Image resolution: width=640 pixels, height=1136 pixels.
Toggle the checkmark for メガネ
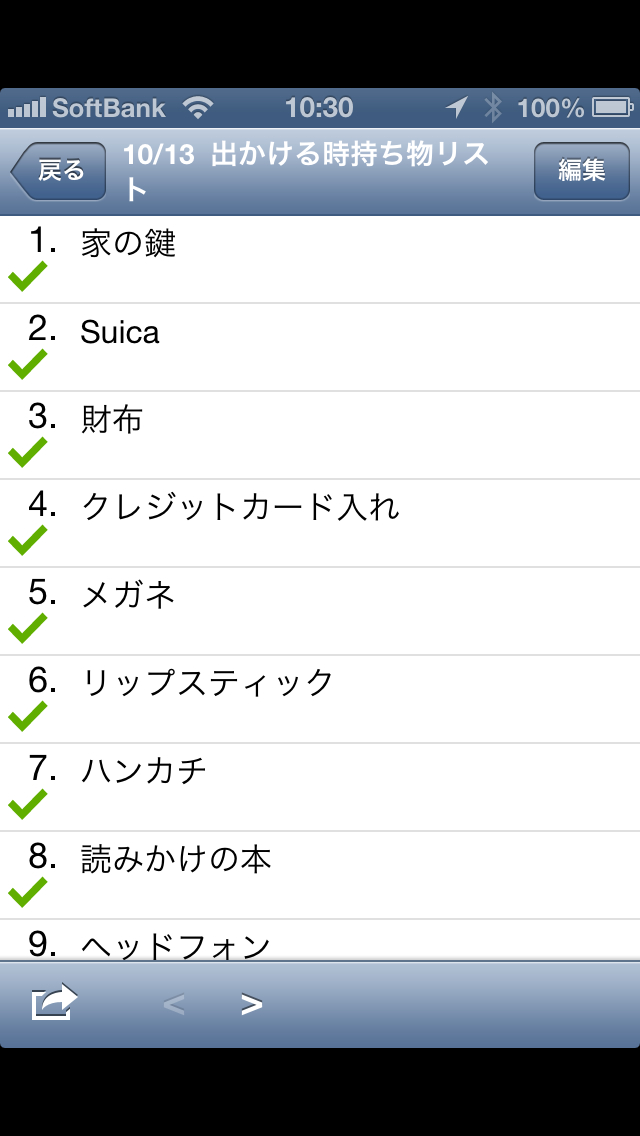pyautogui.click(x=28, y=627)
